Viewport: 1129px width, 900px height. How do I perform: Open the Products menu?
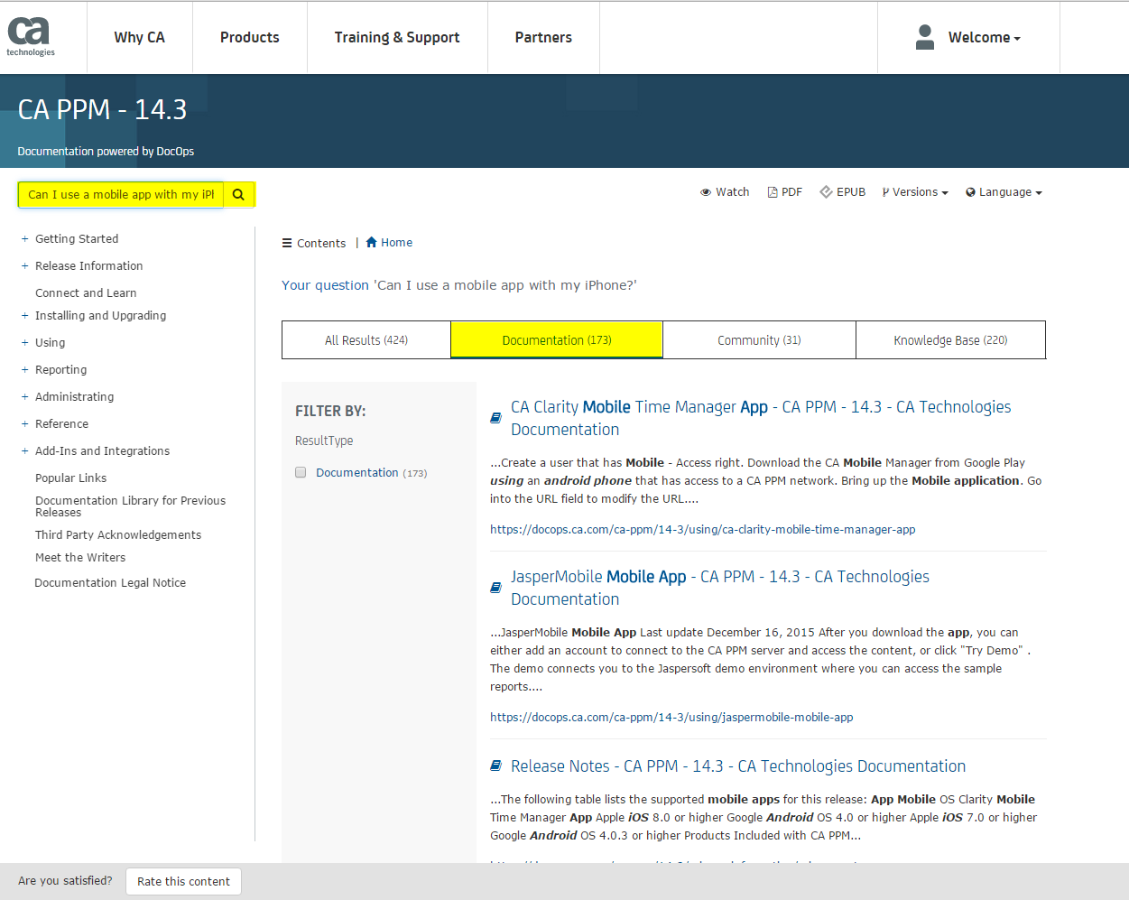(250, 37)
